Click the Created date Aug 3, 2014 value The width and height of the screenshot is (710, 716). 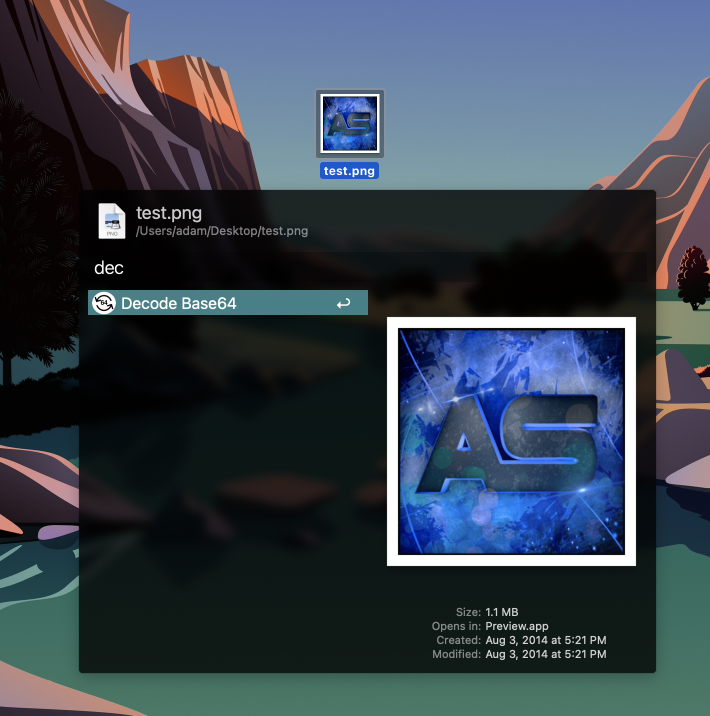tap(545, 640)
